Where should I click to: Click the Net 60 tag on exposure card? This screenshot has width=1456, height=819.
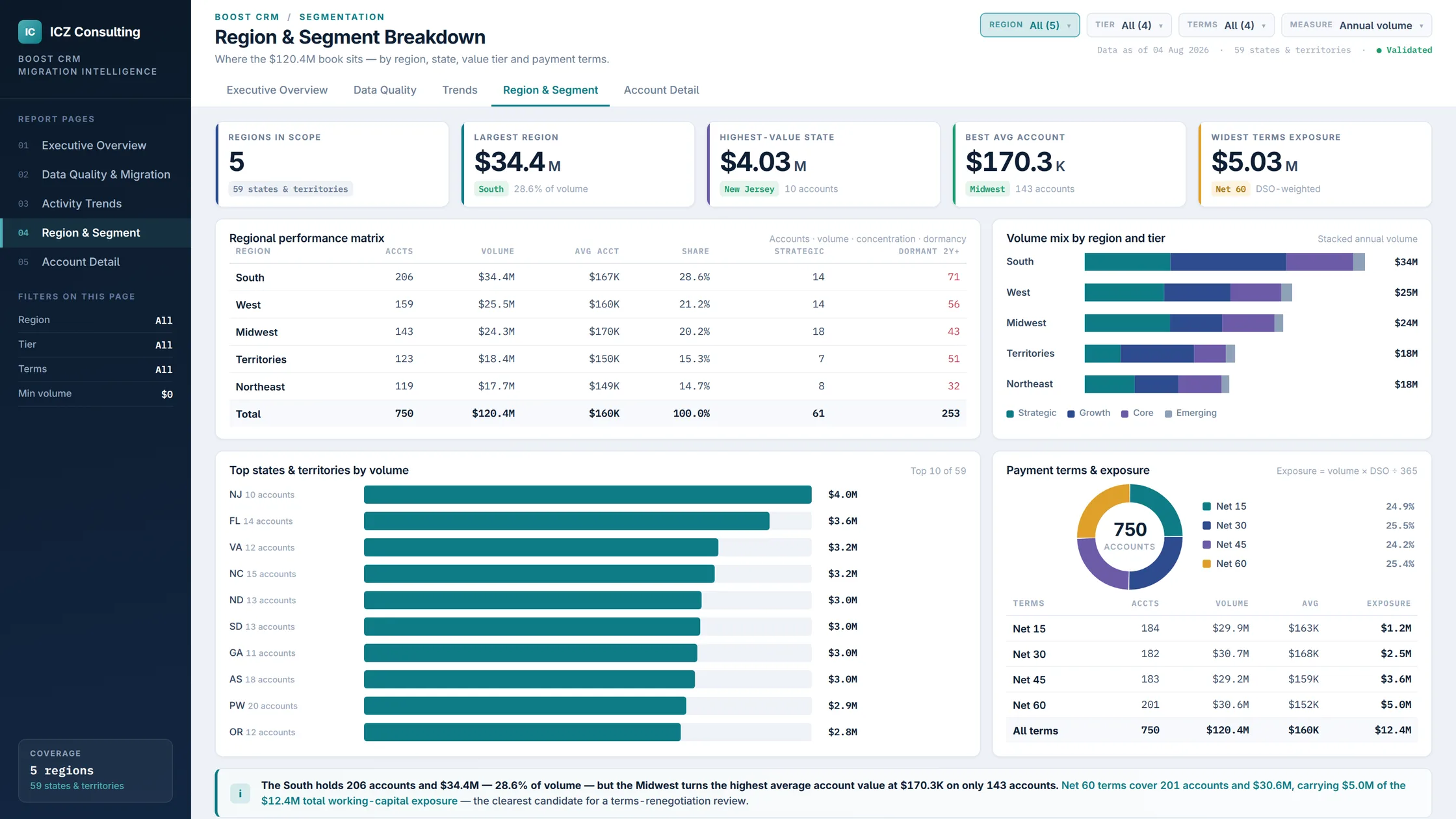tap(1230, 189)
